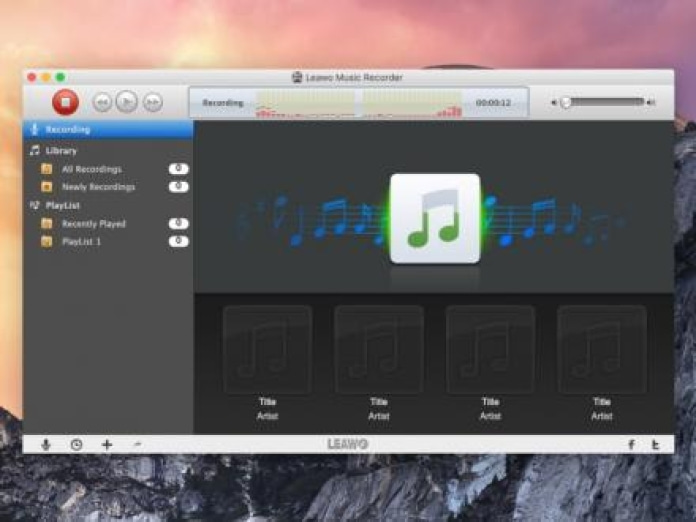Click the fast-forward next track button

pos(153,103)
